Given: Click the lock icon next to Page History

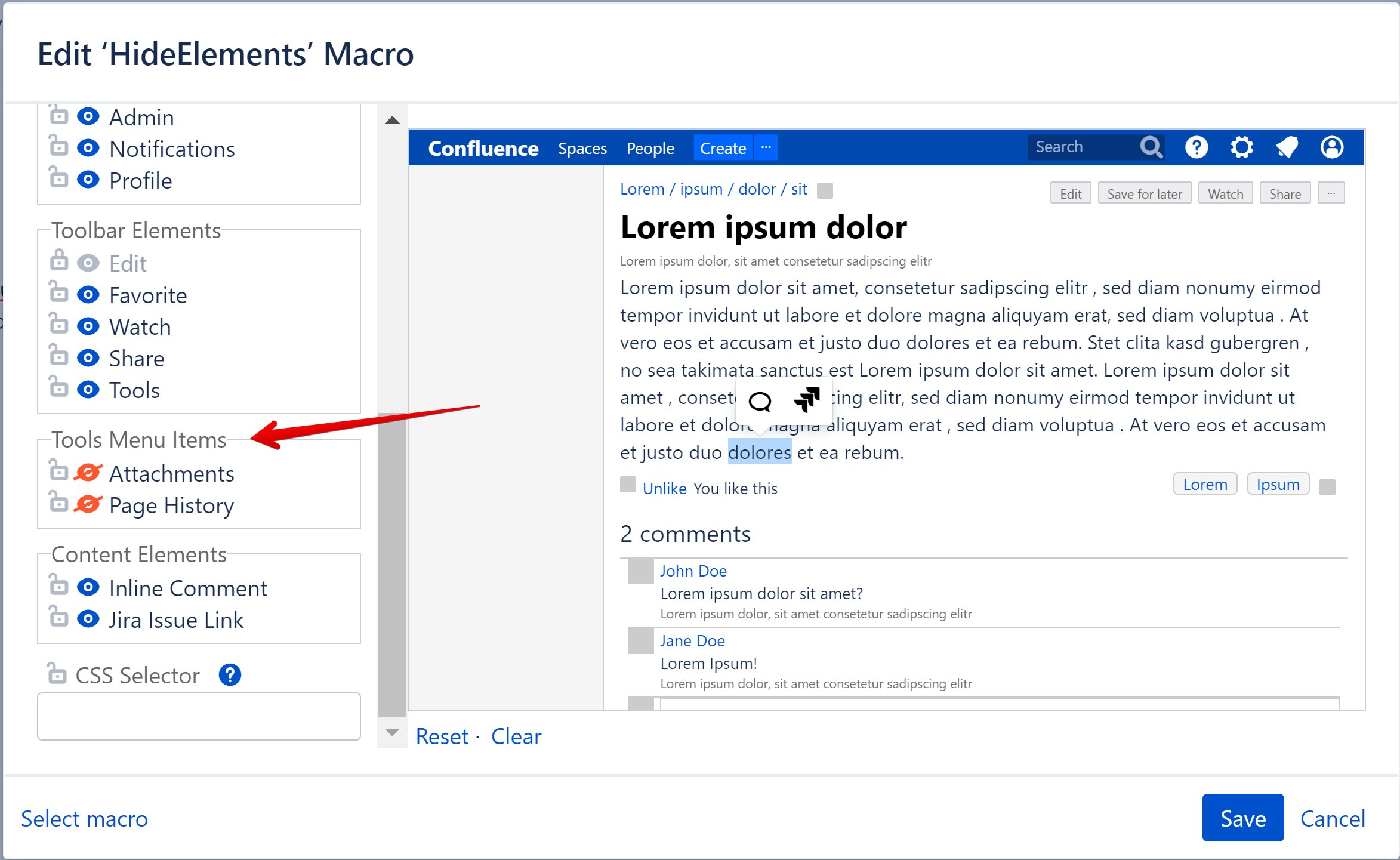Looking at the screenshot, I should tap(58, 501).
